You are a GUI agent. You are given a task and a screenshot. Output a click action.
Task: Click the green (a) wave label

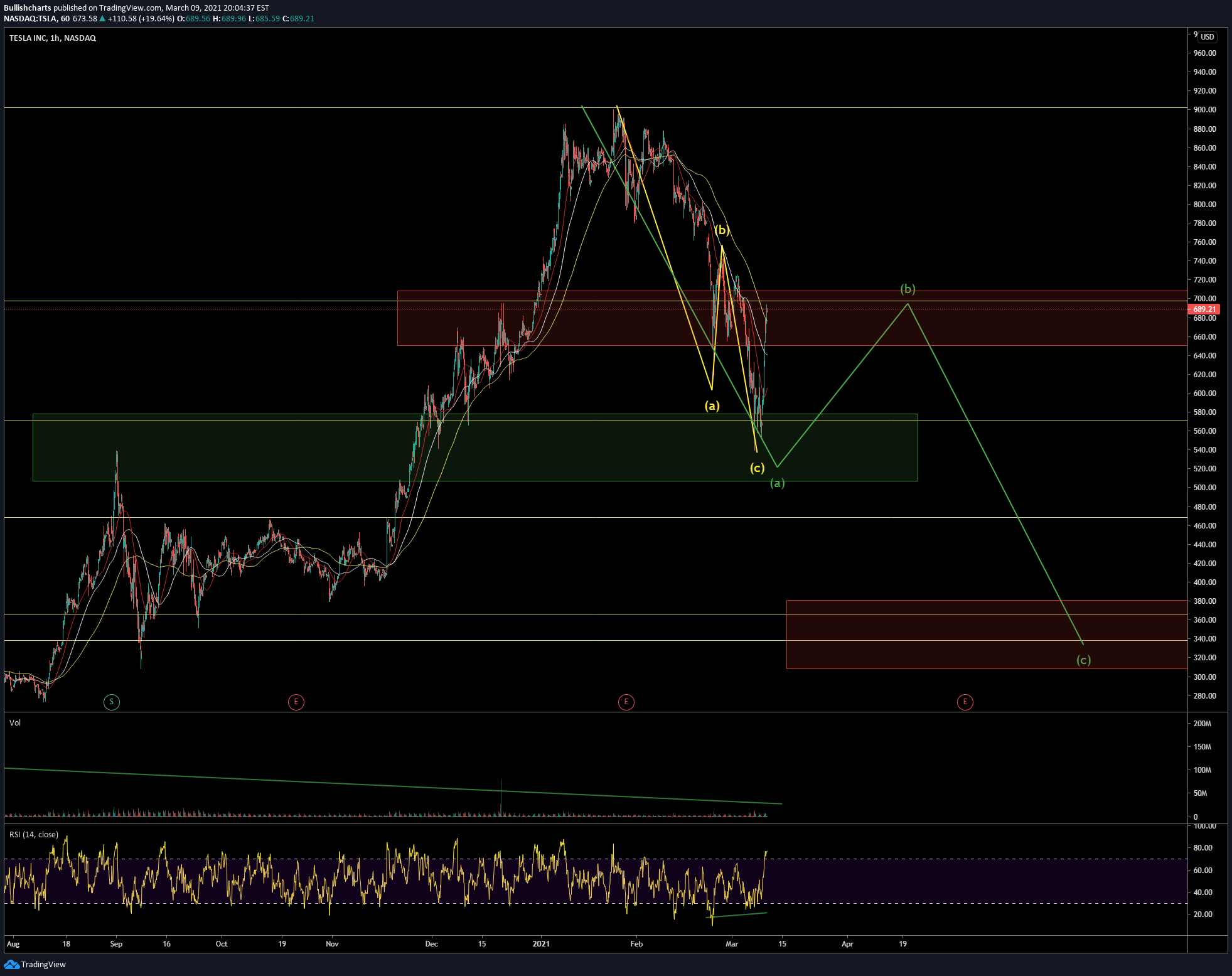(778, 483)
